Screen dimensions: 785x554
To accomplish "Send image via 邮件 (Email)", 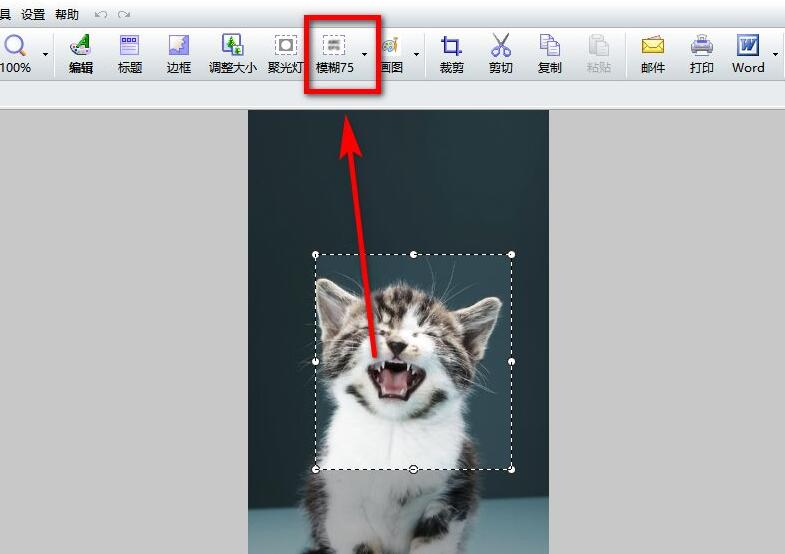I will click(653, 53).
